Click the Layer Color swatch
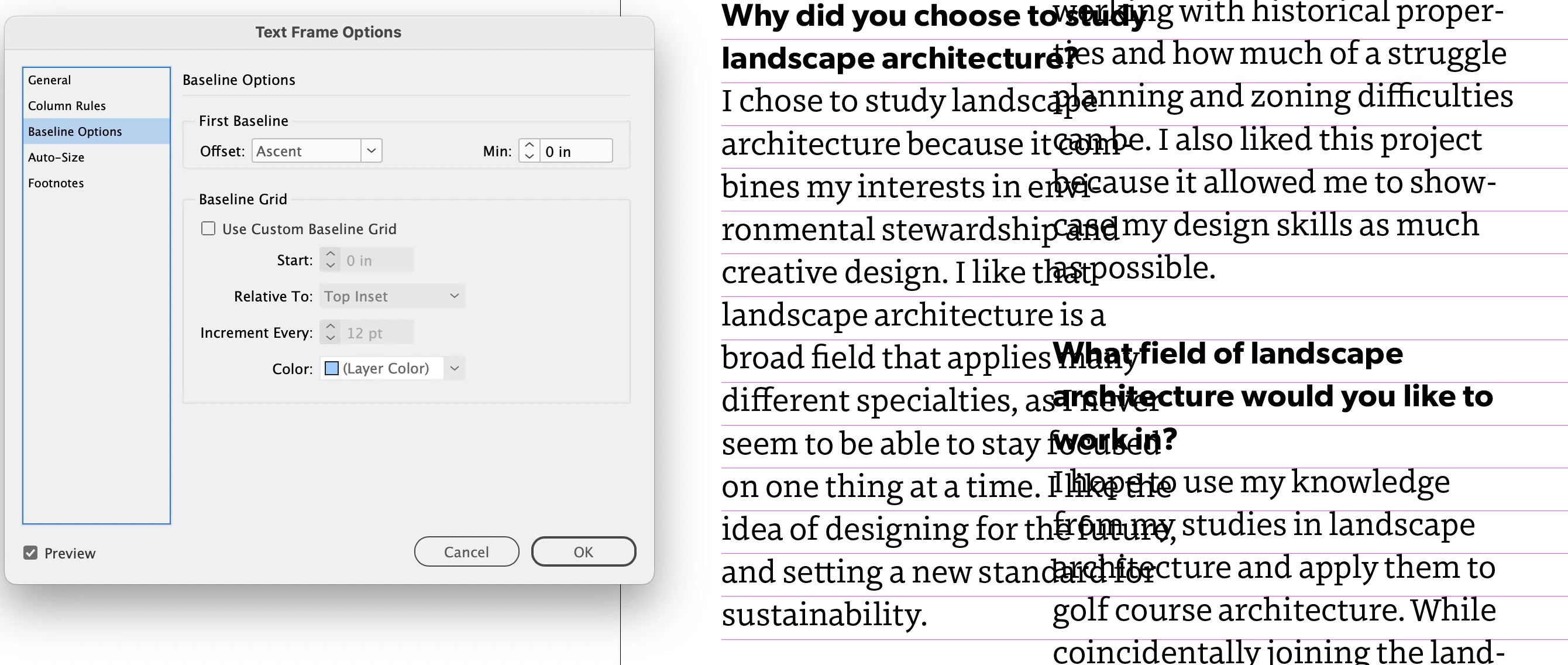The height and width of the screenshot is (665, 1568). pyautogui.click(x=332, y=368)
